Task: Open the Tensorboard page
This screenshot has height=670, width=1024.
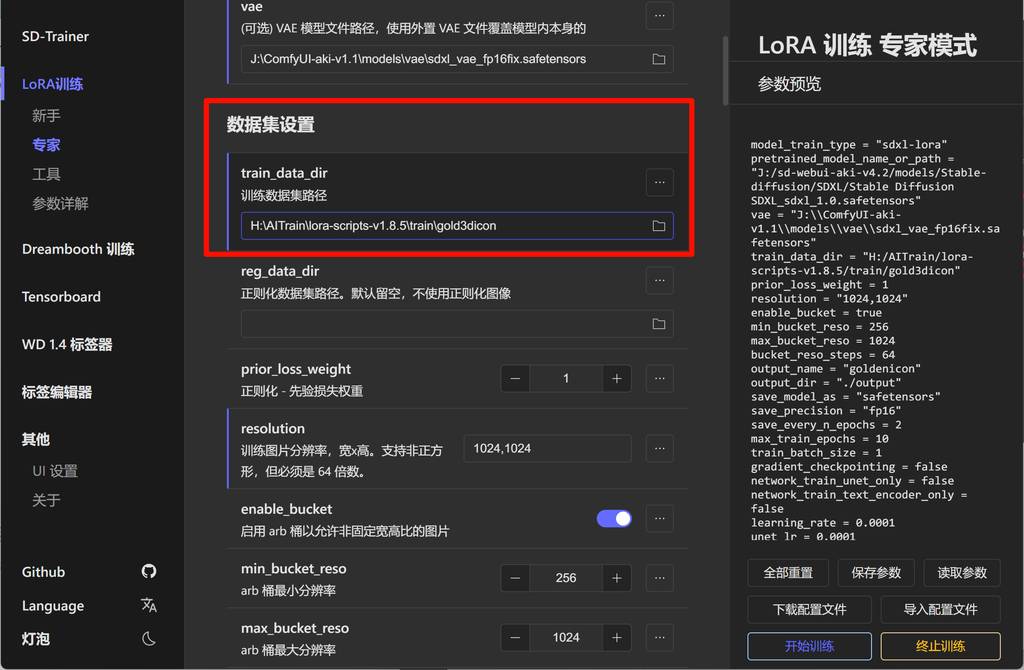Action: (x=61, y=297)
